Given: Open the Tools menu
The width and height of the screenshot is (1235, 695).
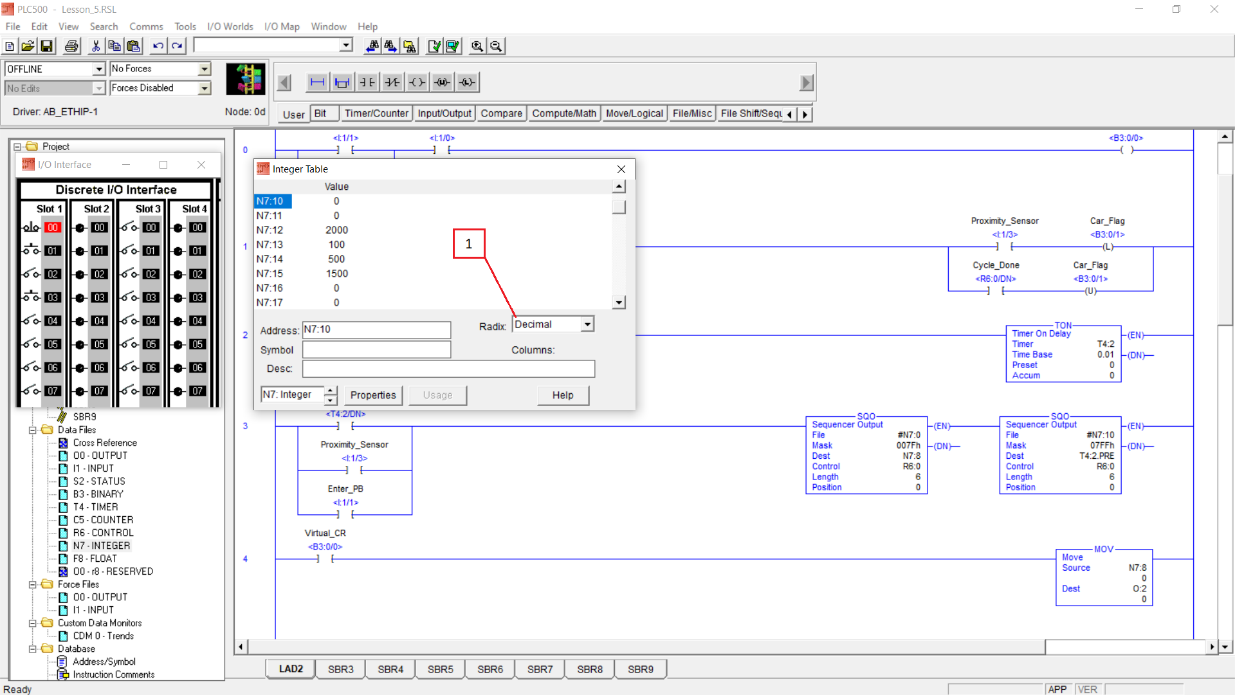Looking at the screenshot, I should pos(185,26).
